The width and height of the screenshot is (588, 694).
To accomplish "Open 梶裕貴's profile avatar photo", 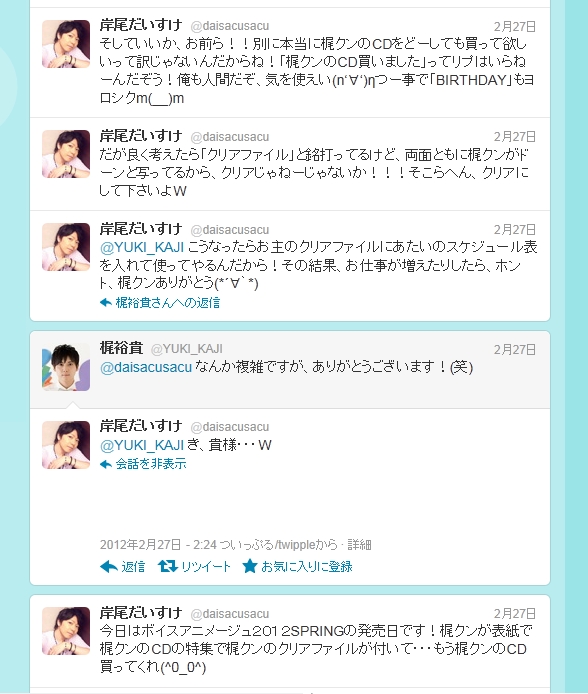I will point(66,367).
